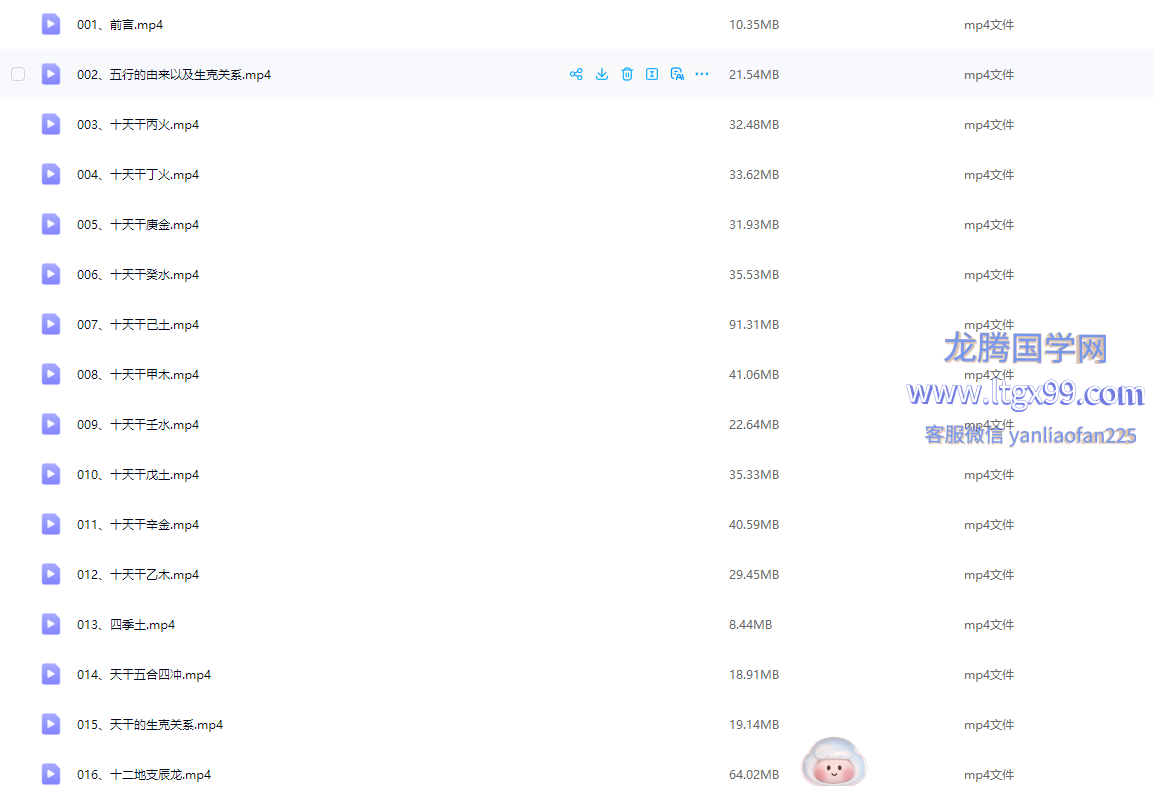Click the AI subtitle icon on file 002
The width and height of the screenshot is (1154, 786).
pyautogui.click(x=677, y=74)
